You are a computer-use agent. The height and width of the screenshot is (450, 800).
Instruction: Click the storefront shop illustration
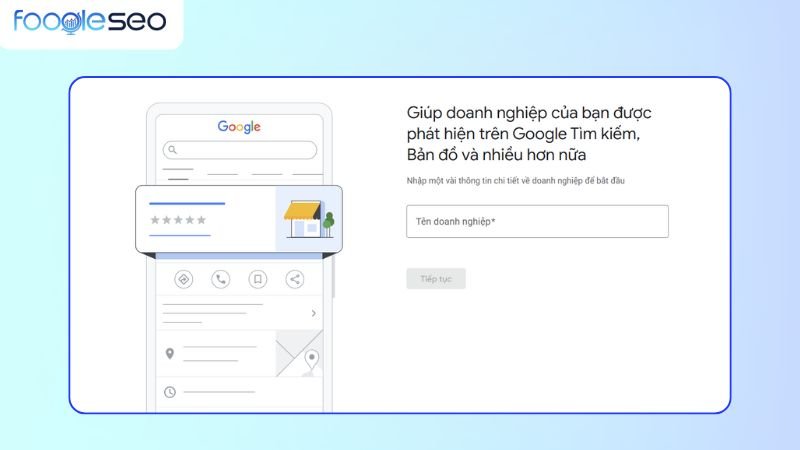tap(308, 219)
